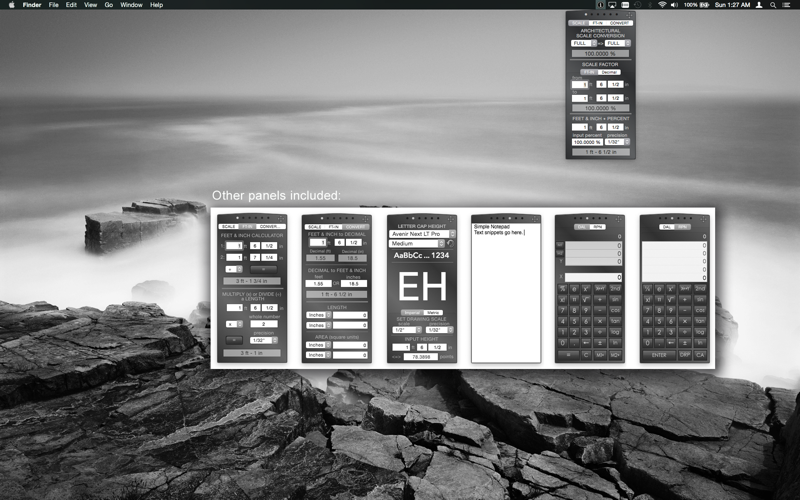Click the input percent field showing 100.0000 %

(587, 142)
